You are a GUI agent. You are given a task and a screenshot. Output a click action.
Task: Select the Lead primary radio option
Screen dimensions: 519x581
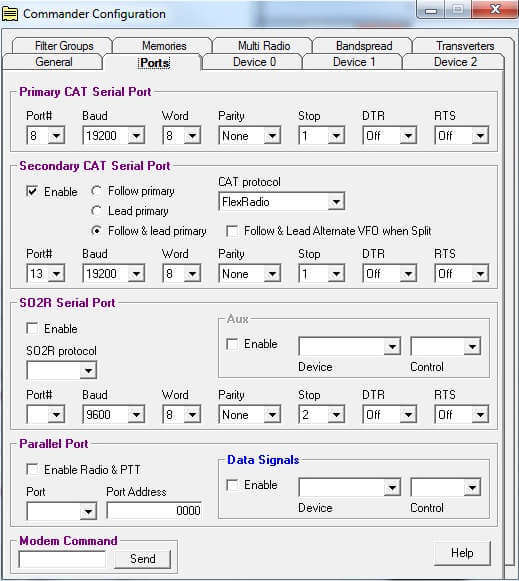[x=96, y=211]
